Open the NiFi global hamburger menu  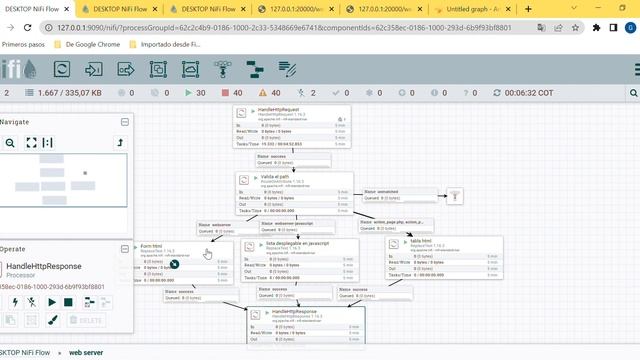click(x=637, y=69)
